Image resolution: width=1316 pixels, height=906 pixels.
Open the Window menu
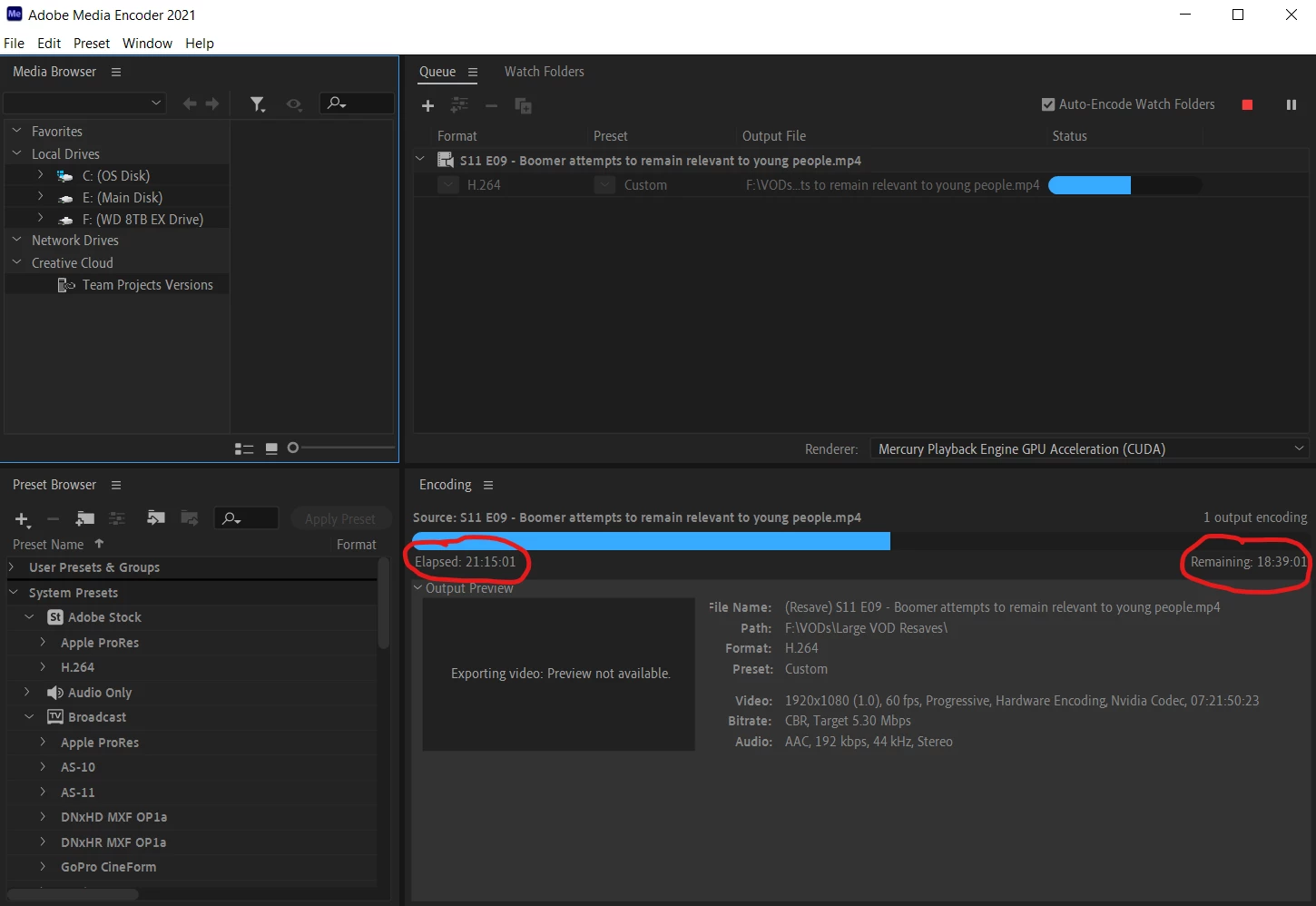[x=147, y=44]
